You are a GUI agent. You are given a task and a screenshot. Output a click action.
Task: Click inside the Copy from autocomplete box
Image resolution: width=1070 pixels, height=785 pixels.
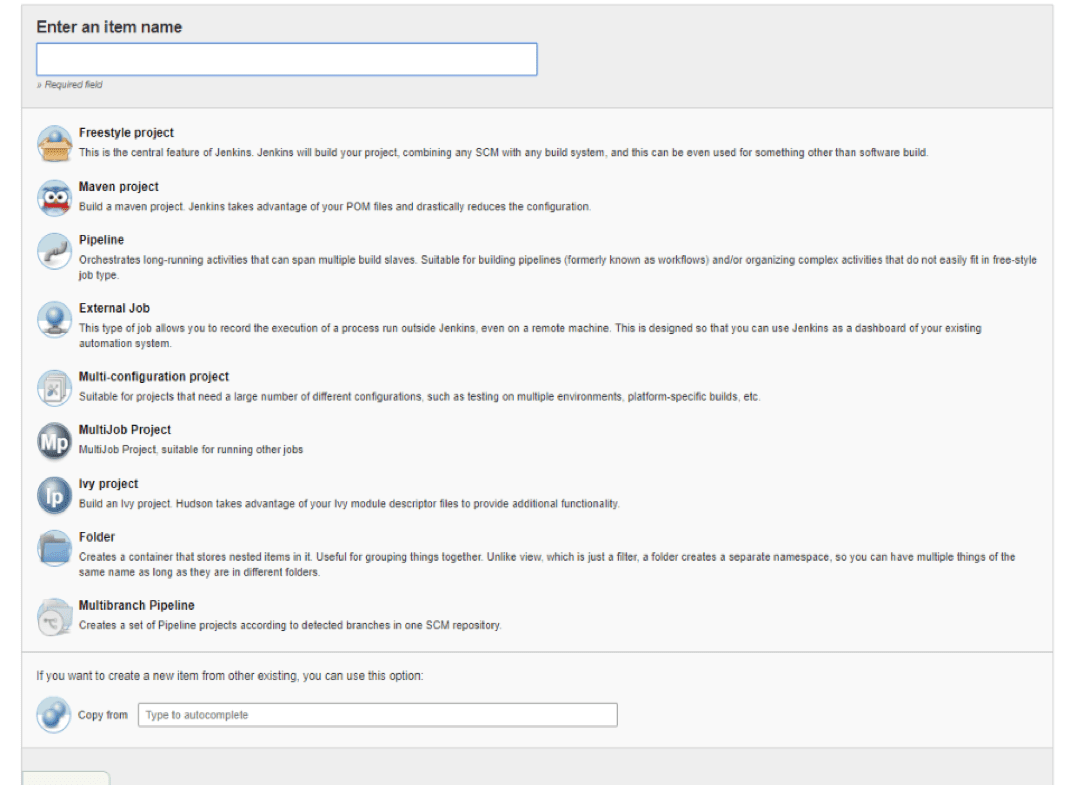click(x=380, y=715)
